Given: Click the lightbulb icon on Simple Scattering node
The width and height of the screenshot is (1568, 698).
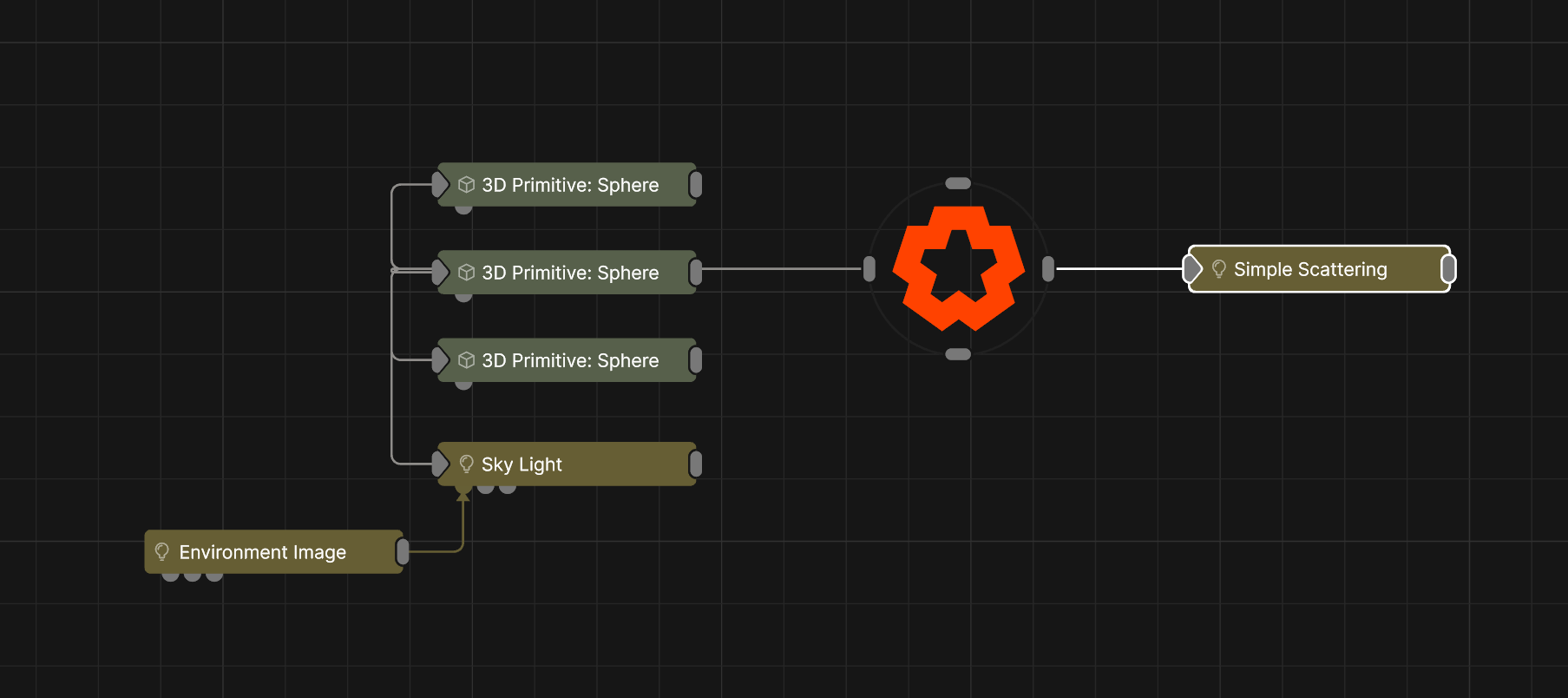Looking at the screenshot, I should pyautogui.click(x=1218, y=269).
